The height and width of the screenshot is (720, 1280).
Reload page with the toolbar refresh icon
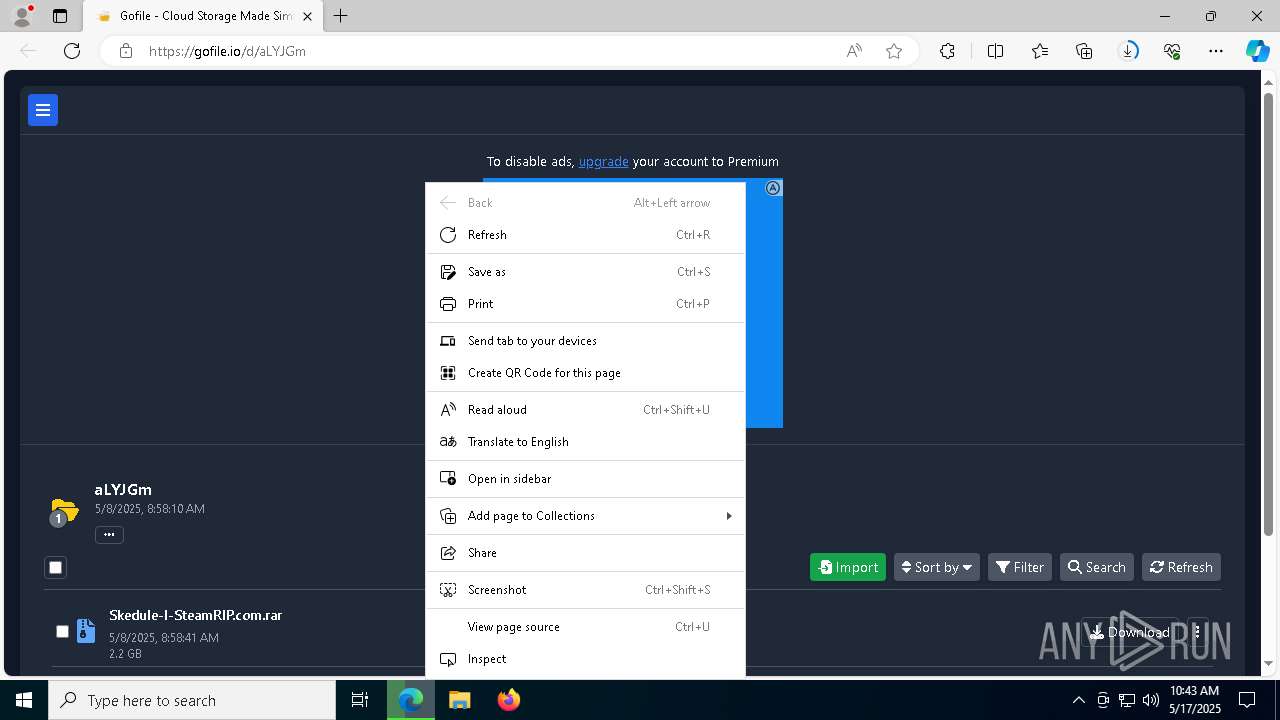(x=72, y=51)
